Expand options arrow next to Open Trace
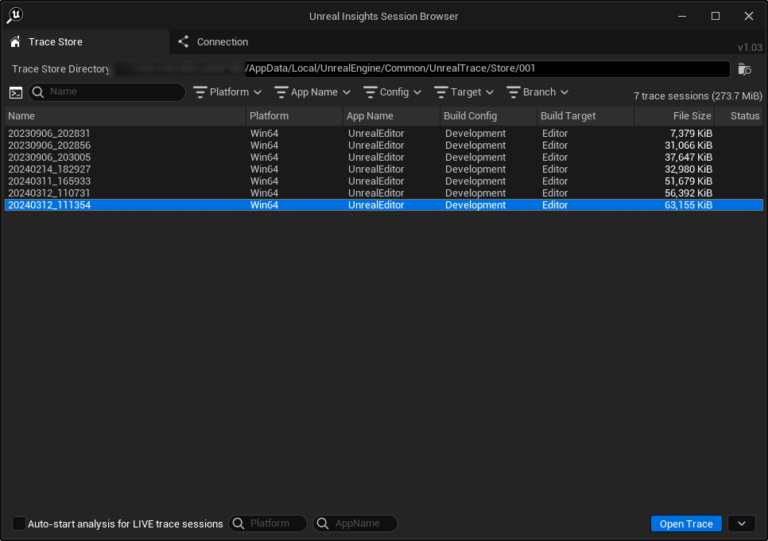Screen dimensions: 768x541 coord(740,524)
